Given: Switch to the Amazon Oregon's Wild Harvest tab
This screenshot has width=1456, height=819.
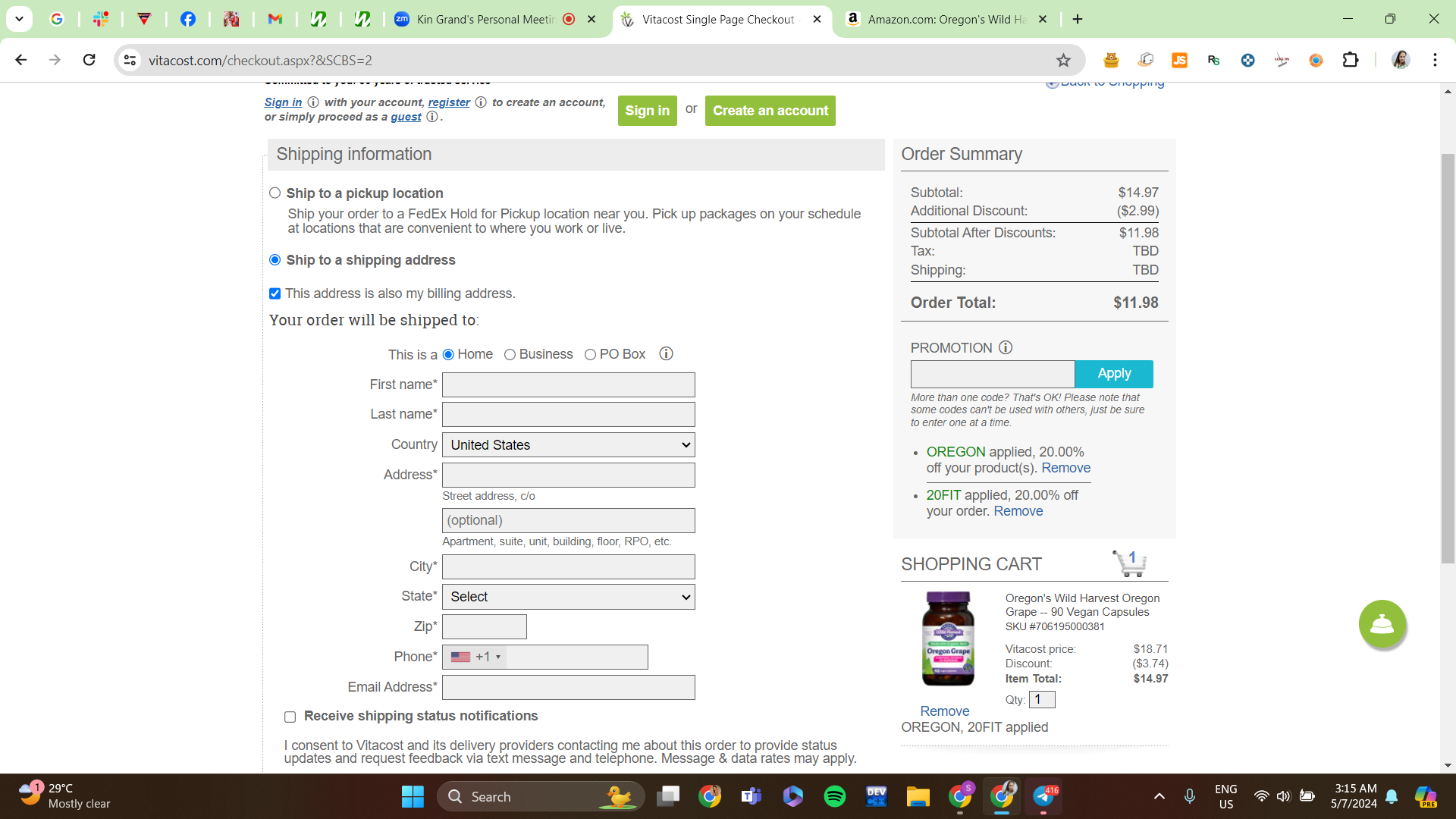Looking at the screenshot, I should 946,19.
